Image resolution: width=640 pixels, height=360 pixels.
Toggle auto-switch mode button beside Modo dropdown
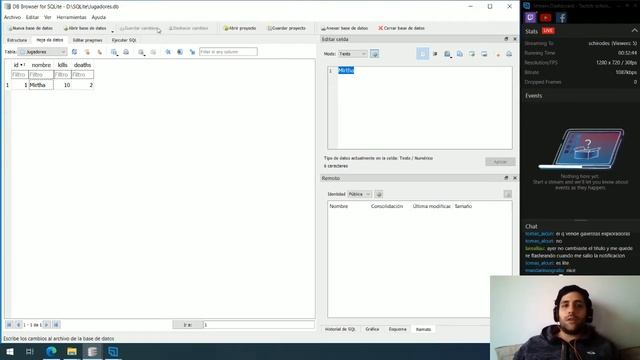374,54
